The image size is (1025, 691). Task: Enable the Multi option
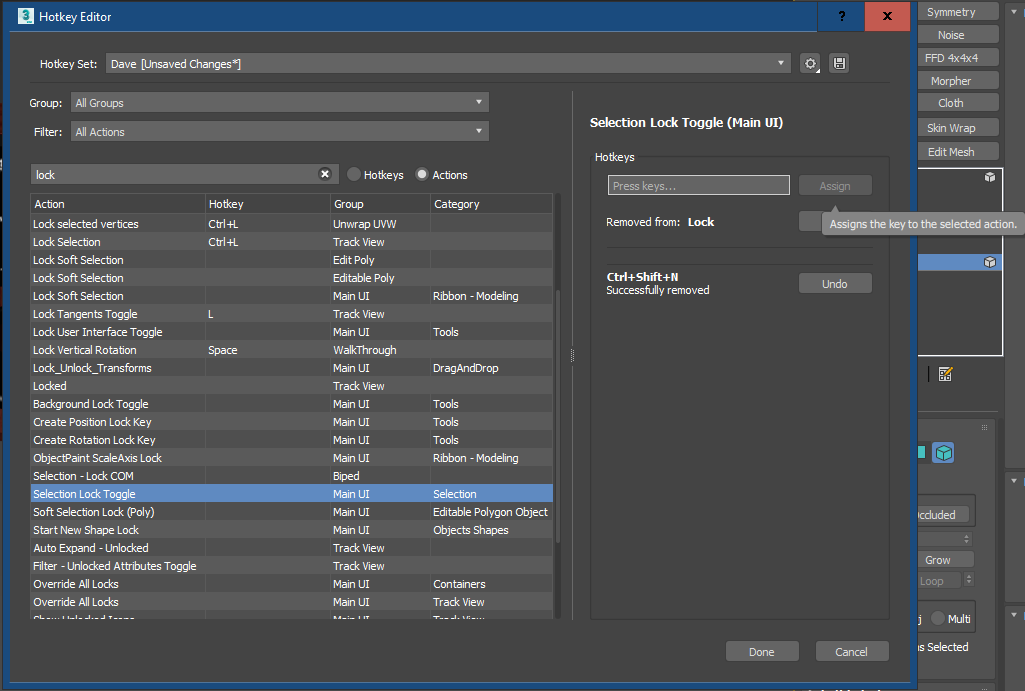point(938,618)
